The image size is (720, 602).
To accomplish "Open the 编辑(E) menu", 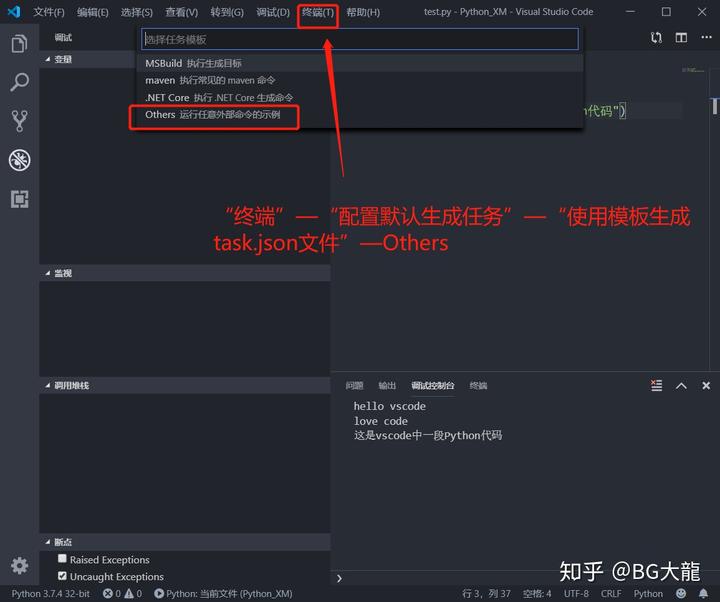I will pyautogui.click(x=93, y=12).
